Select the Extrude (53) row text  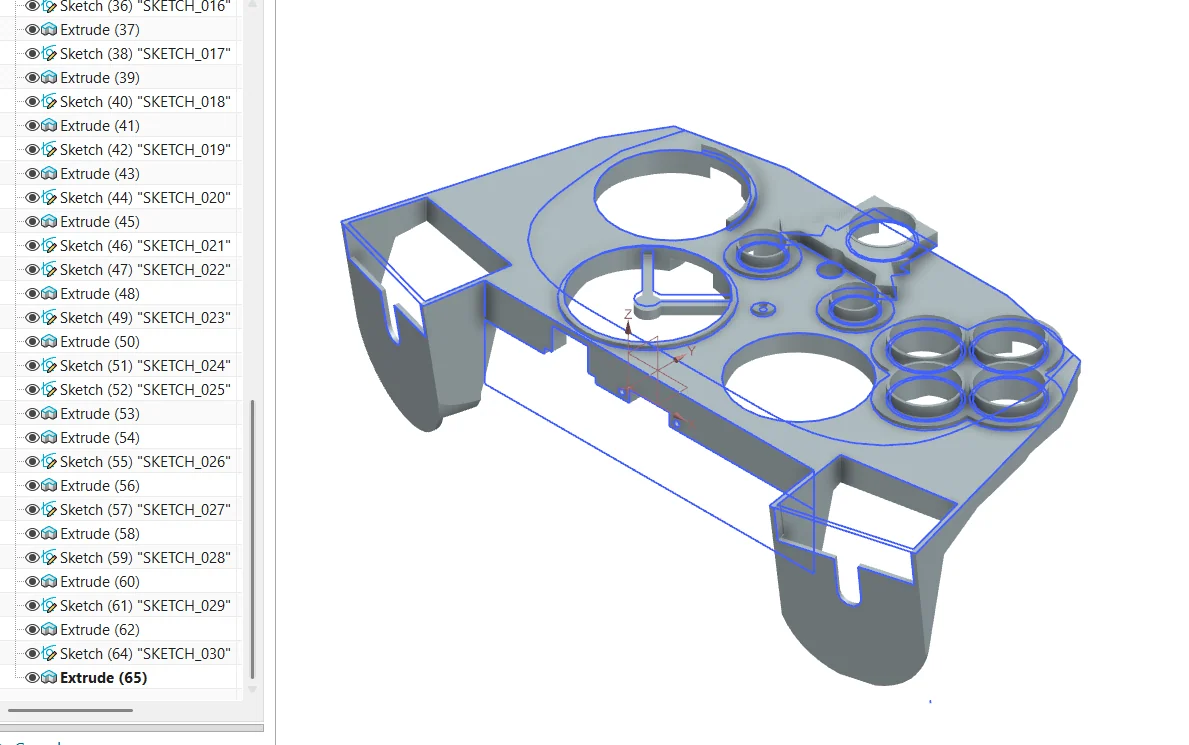100,413
